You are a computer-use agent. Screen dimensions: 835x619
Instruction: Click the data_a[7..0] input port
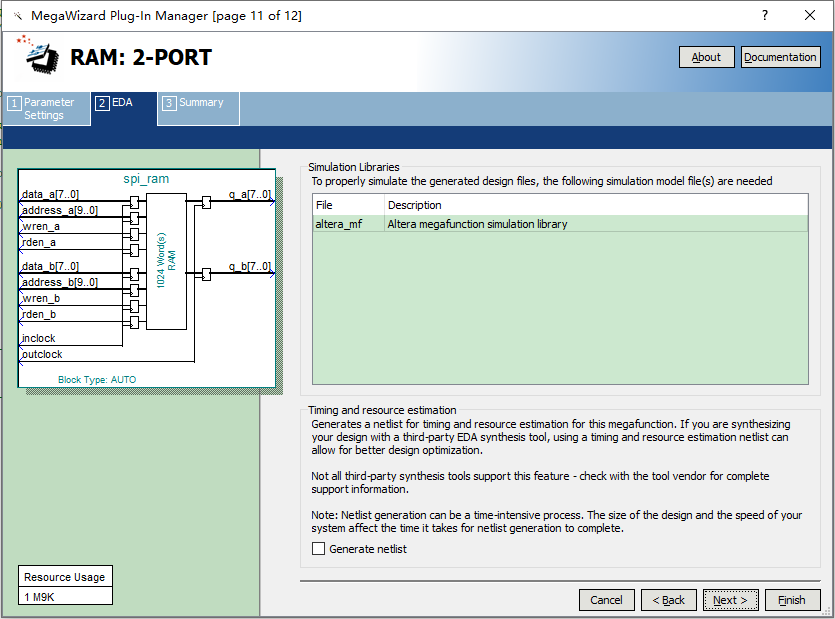click(x=50, y=194)
